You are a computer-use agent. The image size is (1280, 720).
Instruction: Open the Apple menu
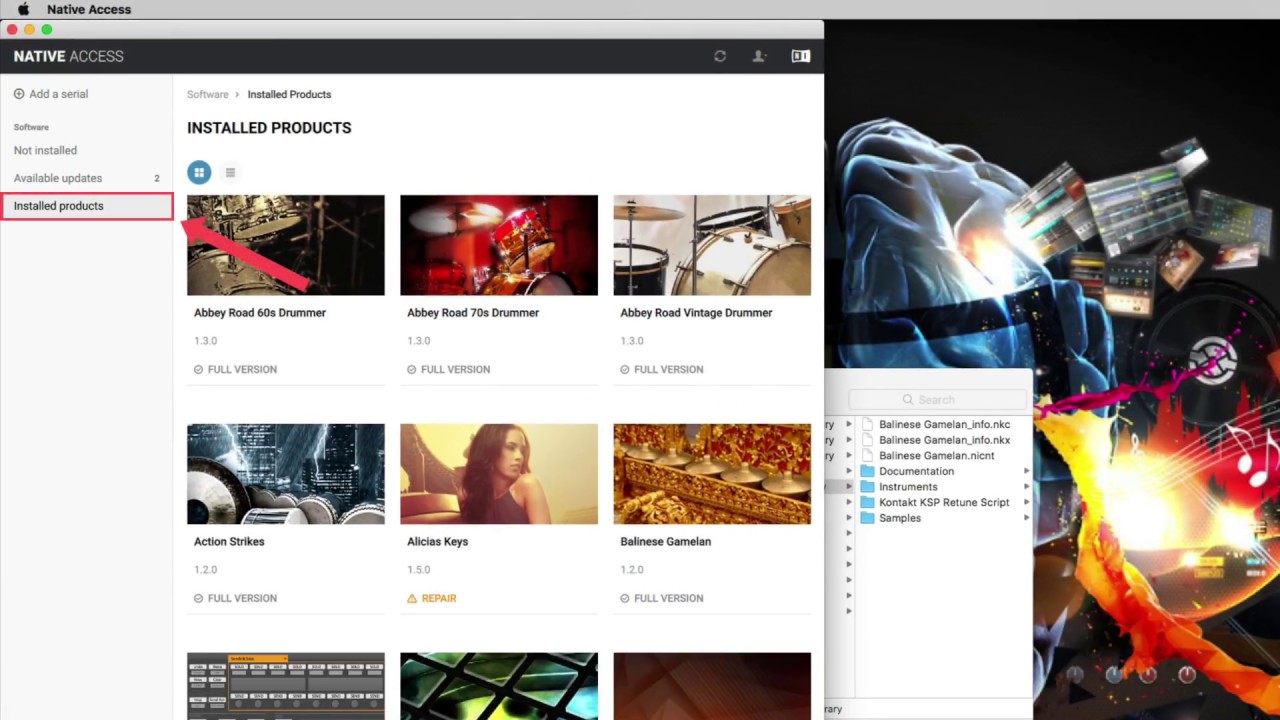coord(23,9)
